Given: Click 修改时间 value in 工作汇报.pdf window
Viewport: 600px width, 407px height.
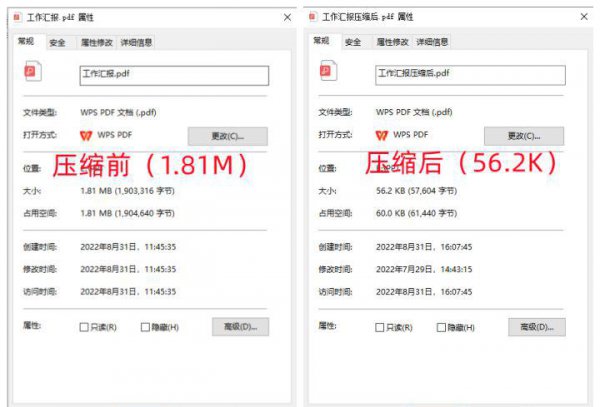Looking at the screenshot, I should [128, 269].
